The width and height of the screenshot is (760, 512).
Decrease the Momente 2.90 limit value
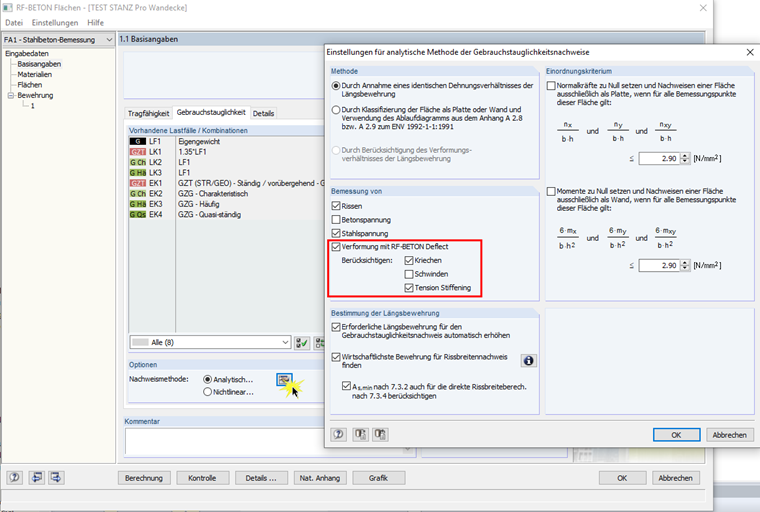tap(684, 268)
